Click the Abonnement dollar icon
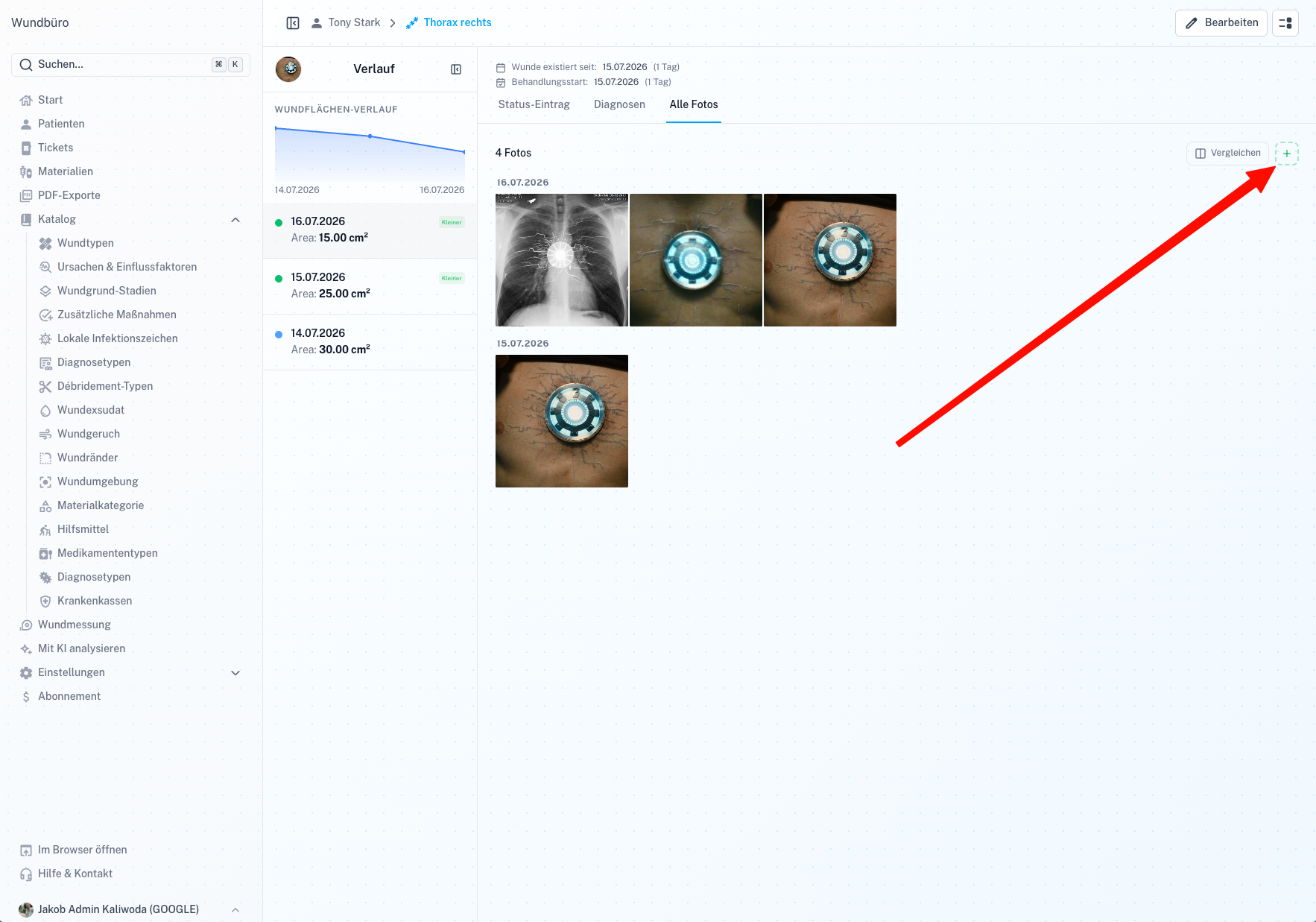This screenshot has width=1316, height=922. (x=26, y=696)
